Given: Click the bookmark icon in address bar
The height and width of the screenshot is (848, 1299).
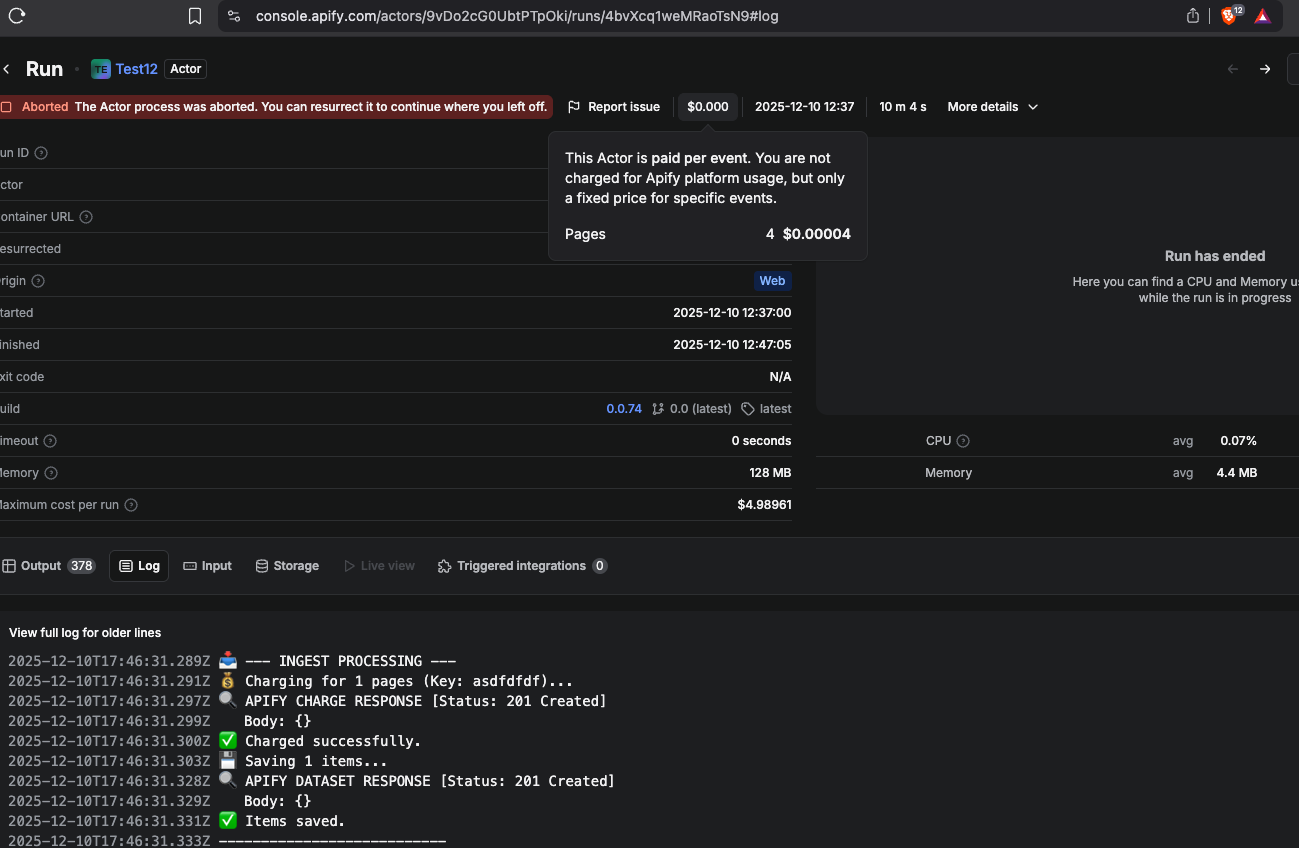Looking at the screenshot, I should 195,16.
